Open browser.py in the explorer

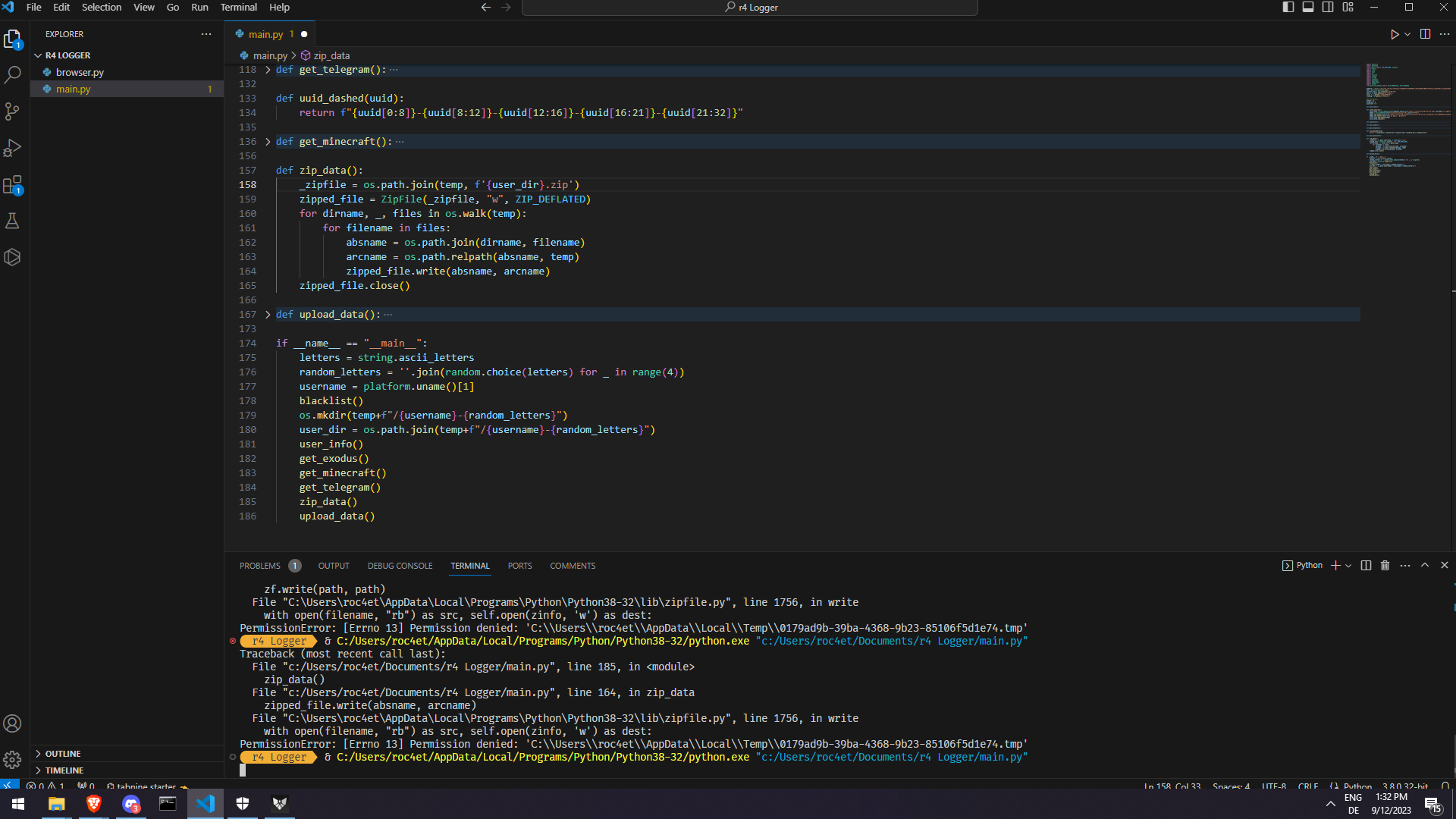pyautogui.click(x=80, y=73)
